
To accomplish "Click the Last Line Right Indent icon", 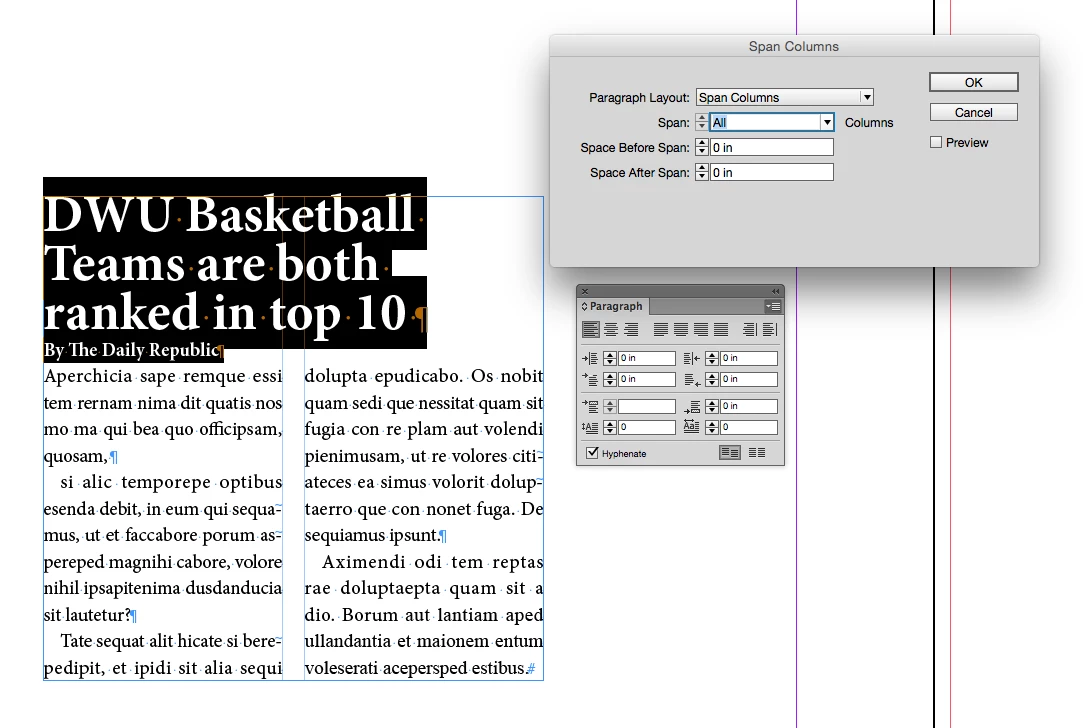I will pyautogui.click(x=691, y=379).
